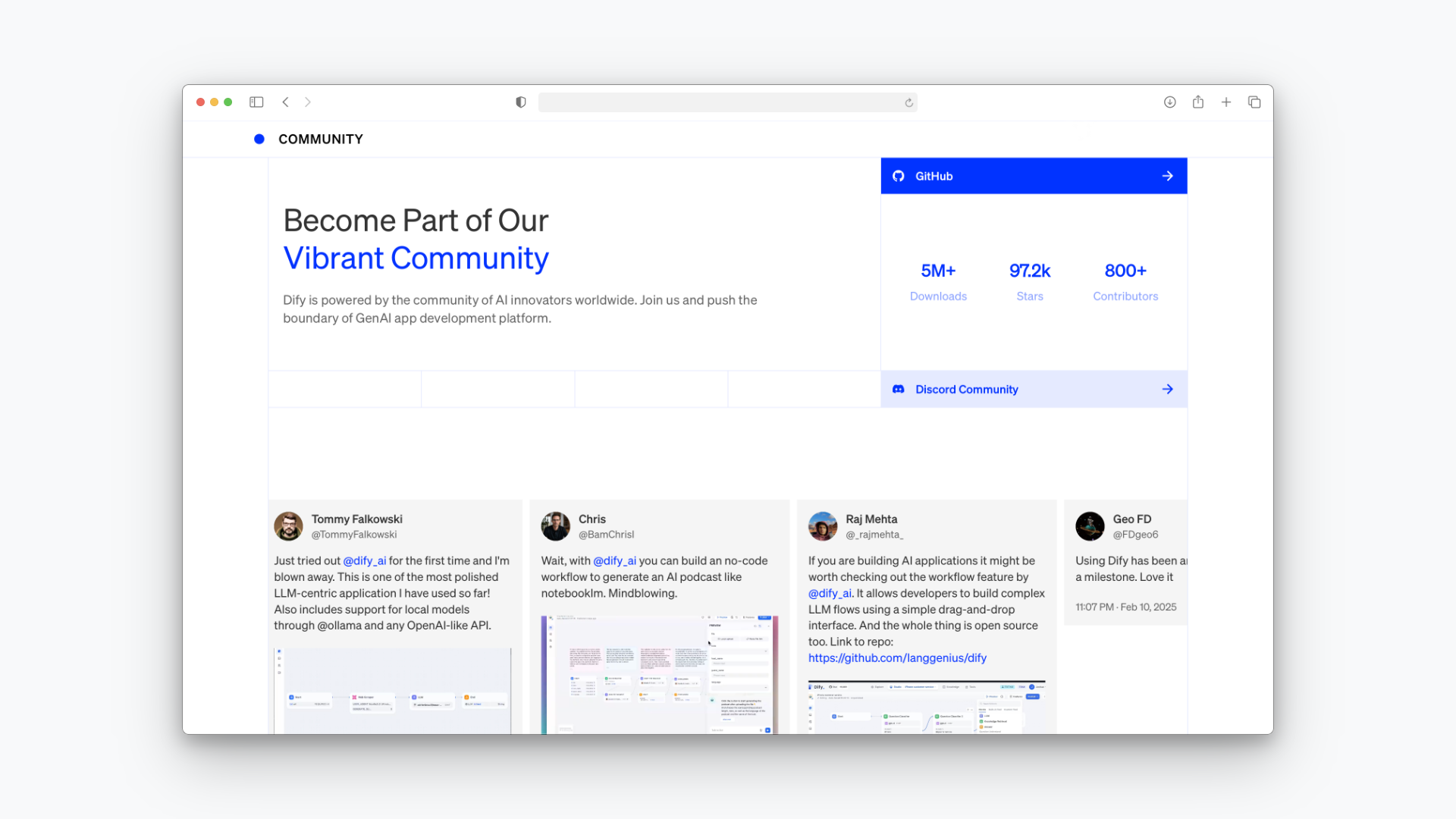Viewport: 1456px width, 819px height.
Task: Open the privacy shield report icon
Action: 521,102
